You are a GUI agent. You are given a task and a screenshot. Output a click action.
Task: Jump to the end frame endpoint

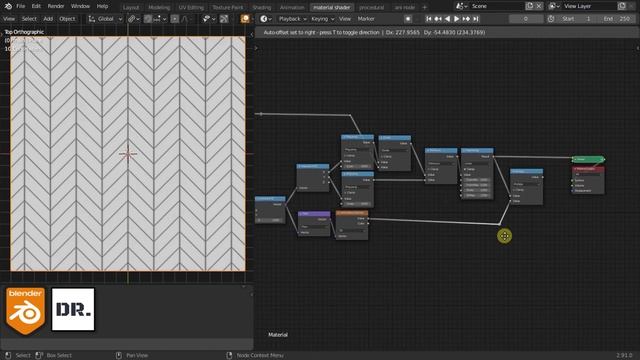tap(476, 19)
